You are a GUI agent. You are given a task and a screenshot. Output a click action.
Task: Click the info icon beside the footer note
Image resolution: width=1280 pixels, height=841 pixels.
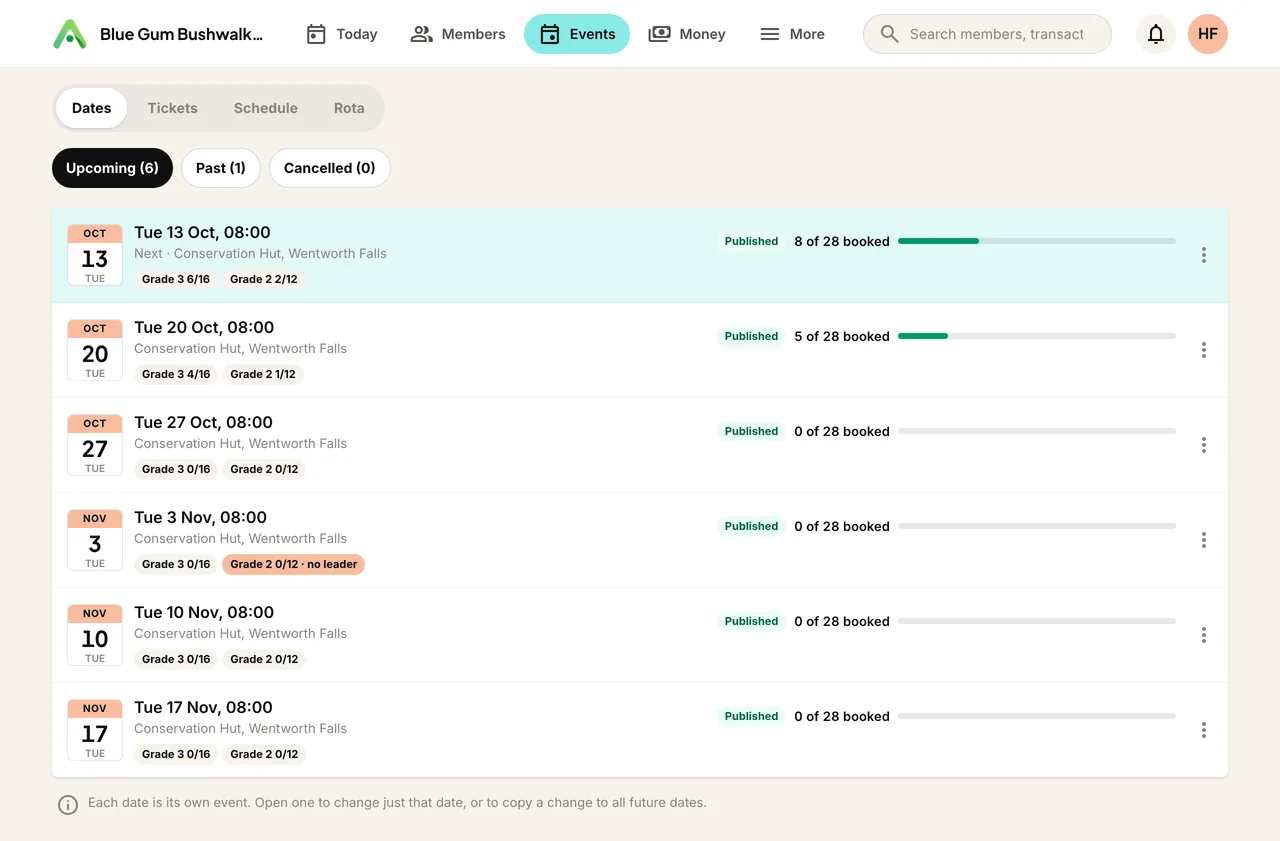[x=68, y=804]
